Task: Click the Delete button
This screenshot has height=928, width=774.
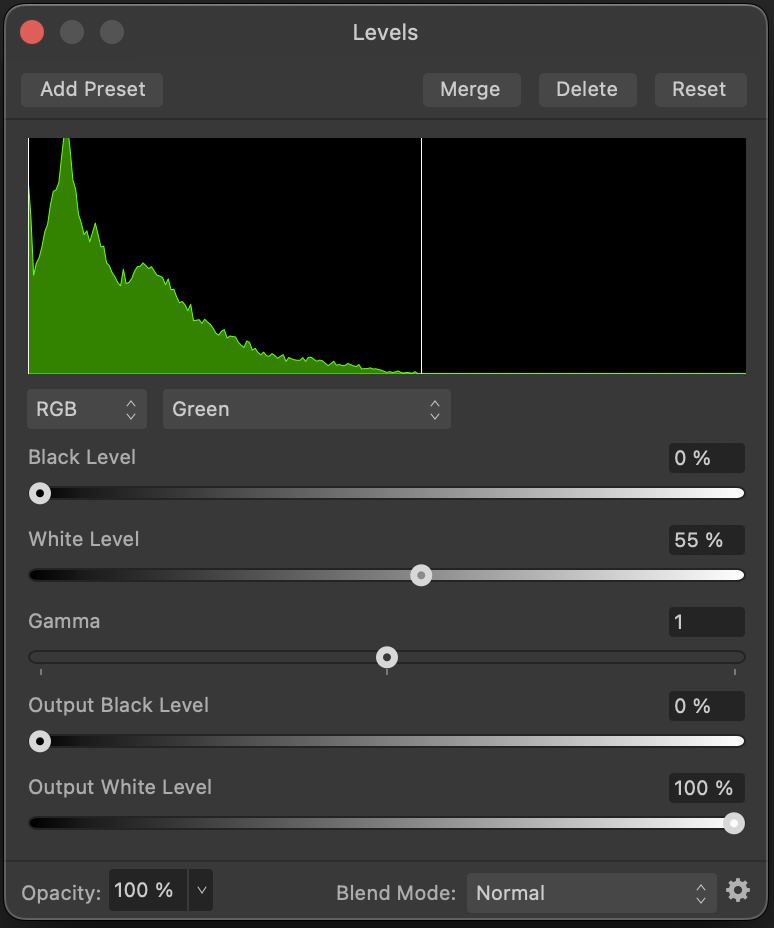Action: tap(588, 90)
